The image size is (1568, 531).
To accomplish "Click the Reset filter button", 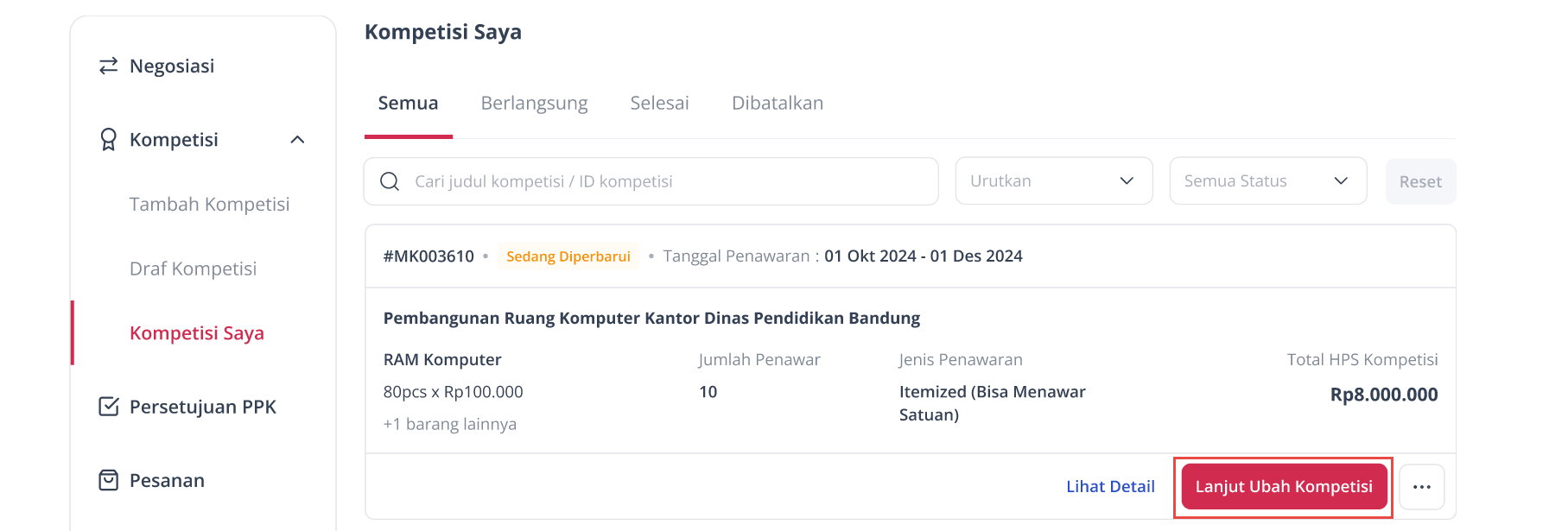I will tap(1420, 181).
